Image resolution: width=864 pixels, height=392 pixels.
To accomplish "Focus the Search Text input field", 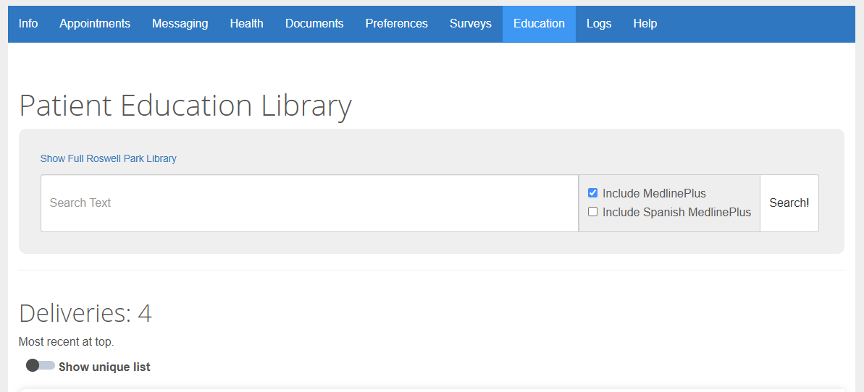I will click(309, 203).
